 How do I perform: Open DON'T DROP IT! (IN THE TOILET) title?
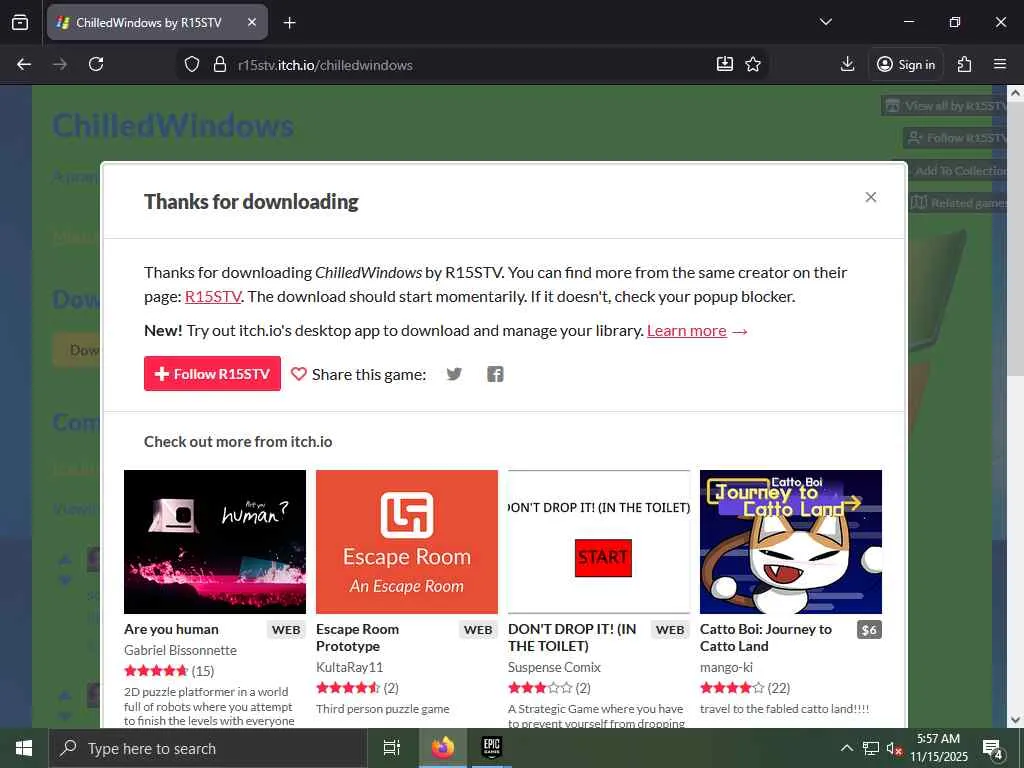(572, 637)
